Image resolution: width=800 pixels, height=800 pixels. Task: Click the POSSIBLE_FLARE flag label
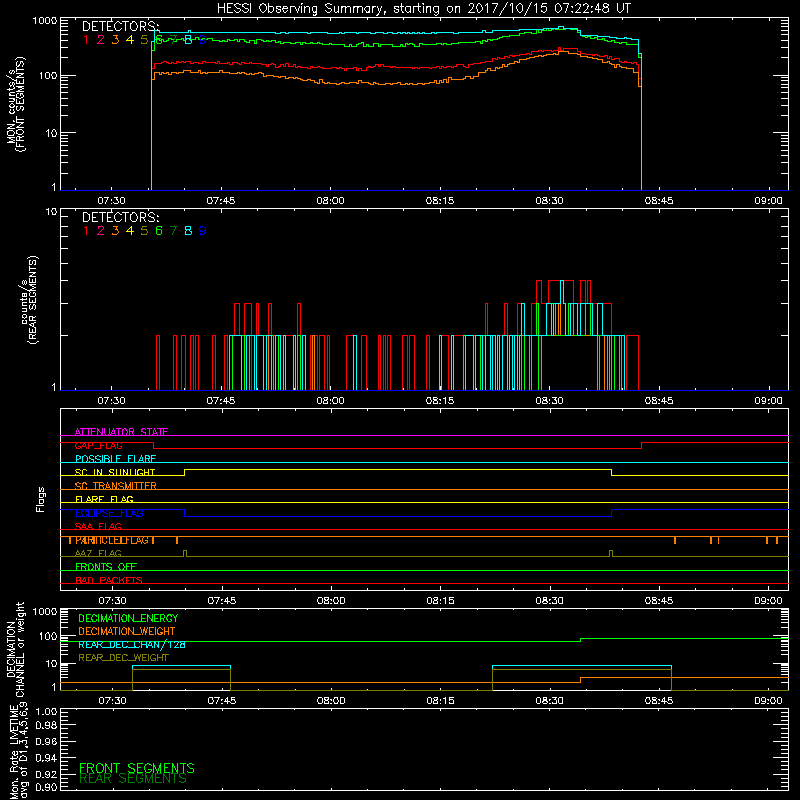(x=115, y=459)
